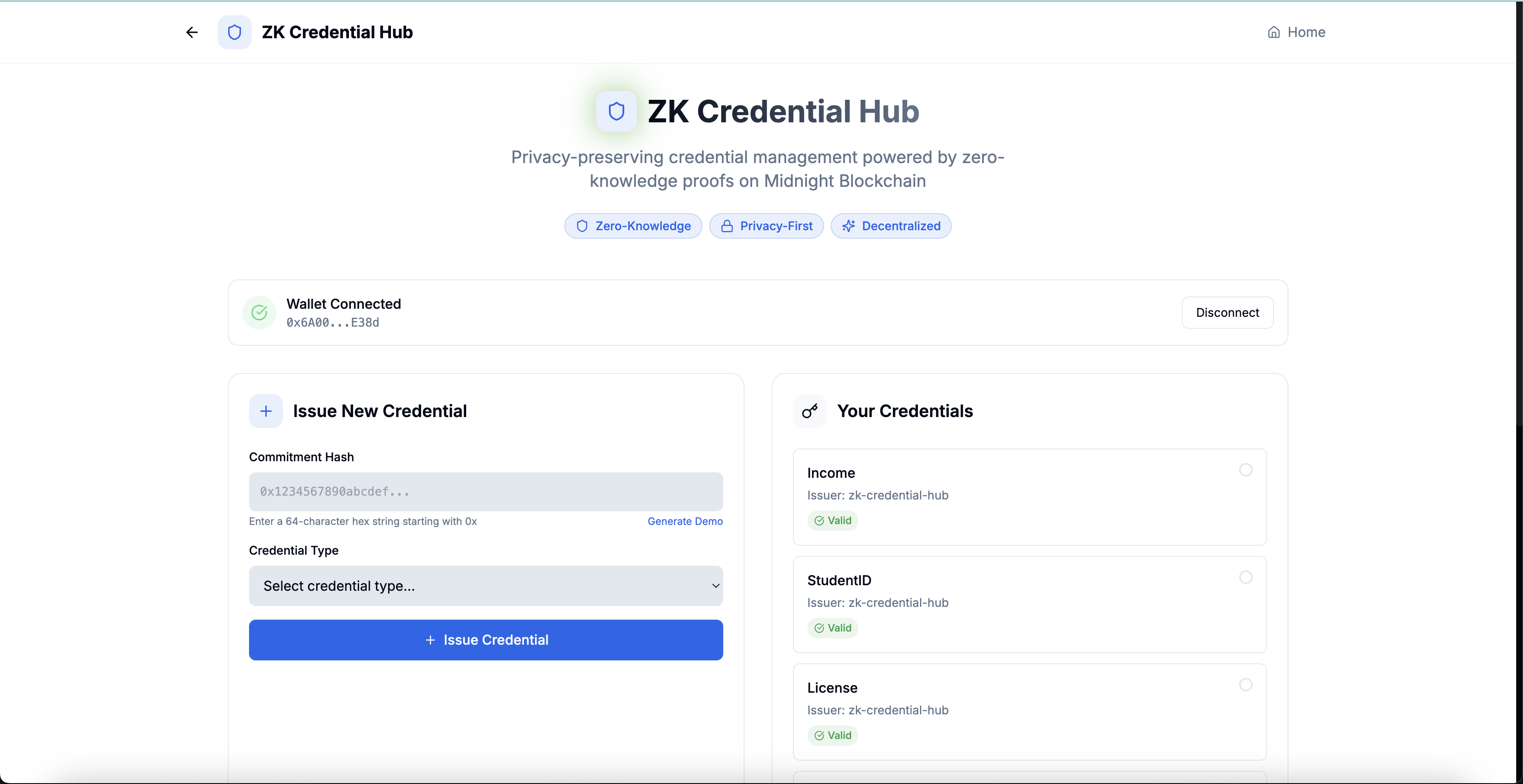Select the License credential radio button
The image size is (1523, 784).
(x=1245, y=685)
